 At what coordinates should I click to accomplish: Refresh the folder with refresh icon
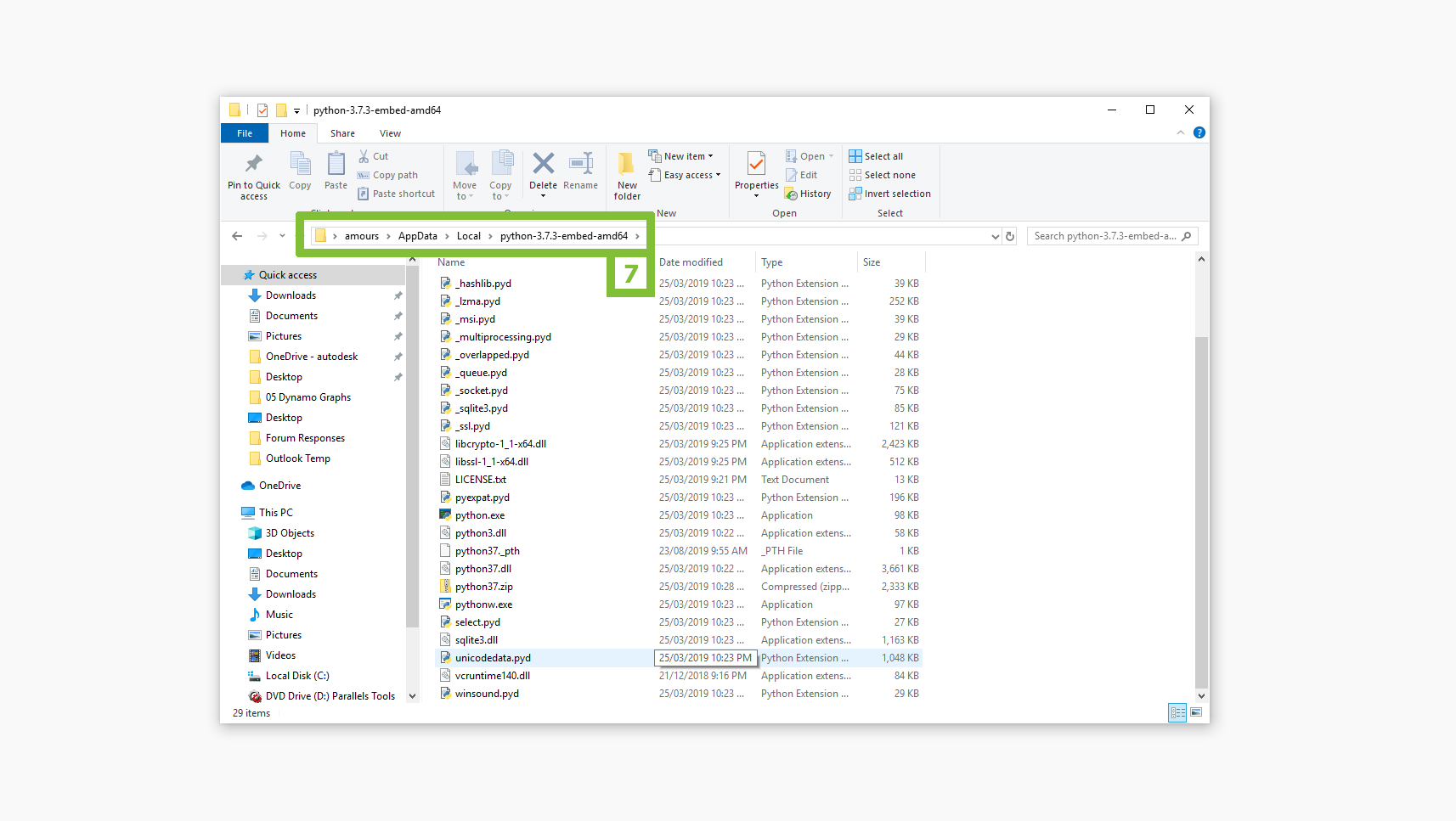(x=1010, y=236)
